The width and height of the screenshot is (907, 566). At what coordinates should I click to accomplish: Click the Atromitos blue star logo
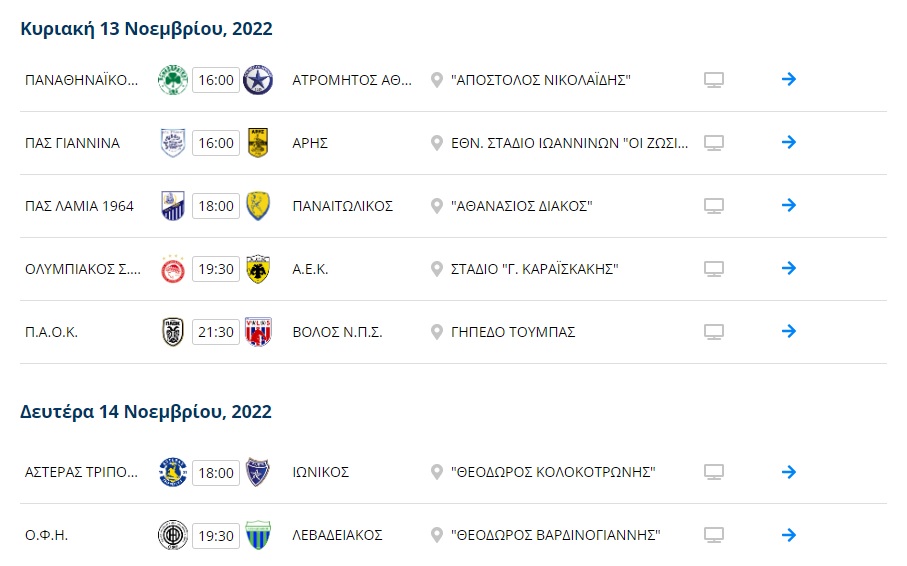point(258,80)
